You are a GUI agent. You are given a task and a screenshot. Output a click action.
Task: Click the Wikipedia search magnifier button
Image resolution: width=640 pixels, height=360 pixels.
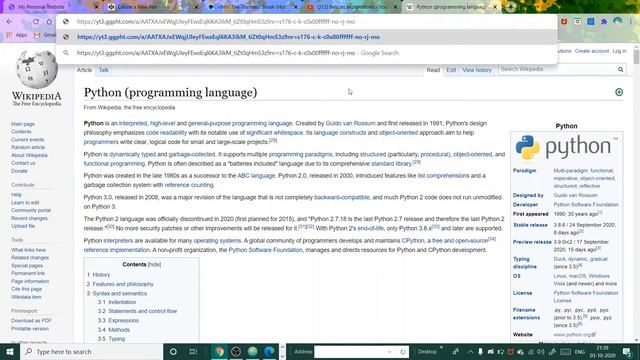(x=620, y=70)
